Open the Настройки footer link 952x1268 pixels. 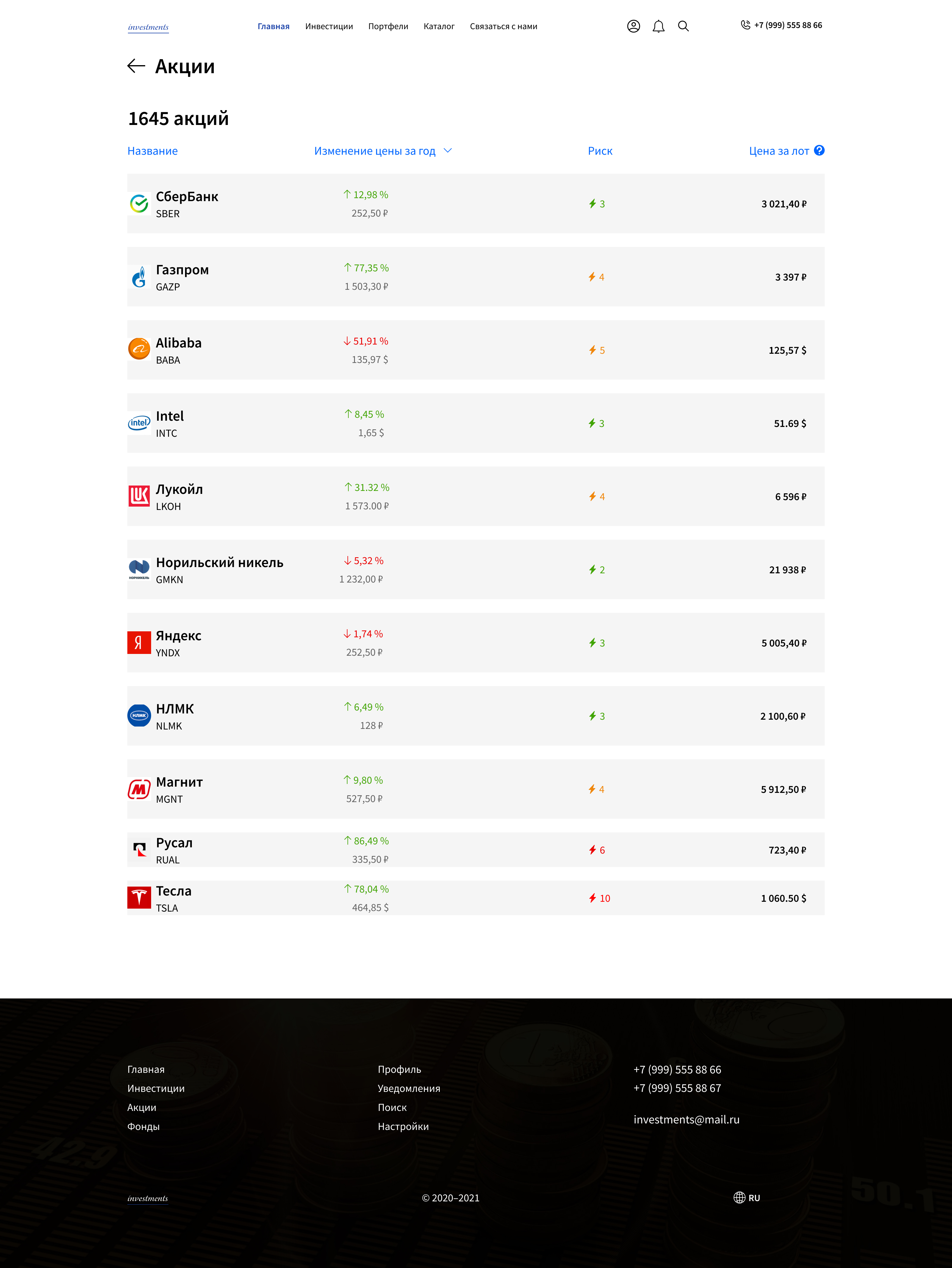click(x=403, y=1126)
